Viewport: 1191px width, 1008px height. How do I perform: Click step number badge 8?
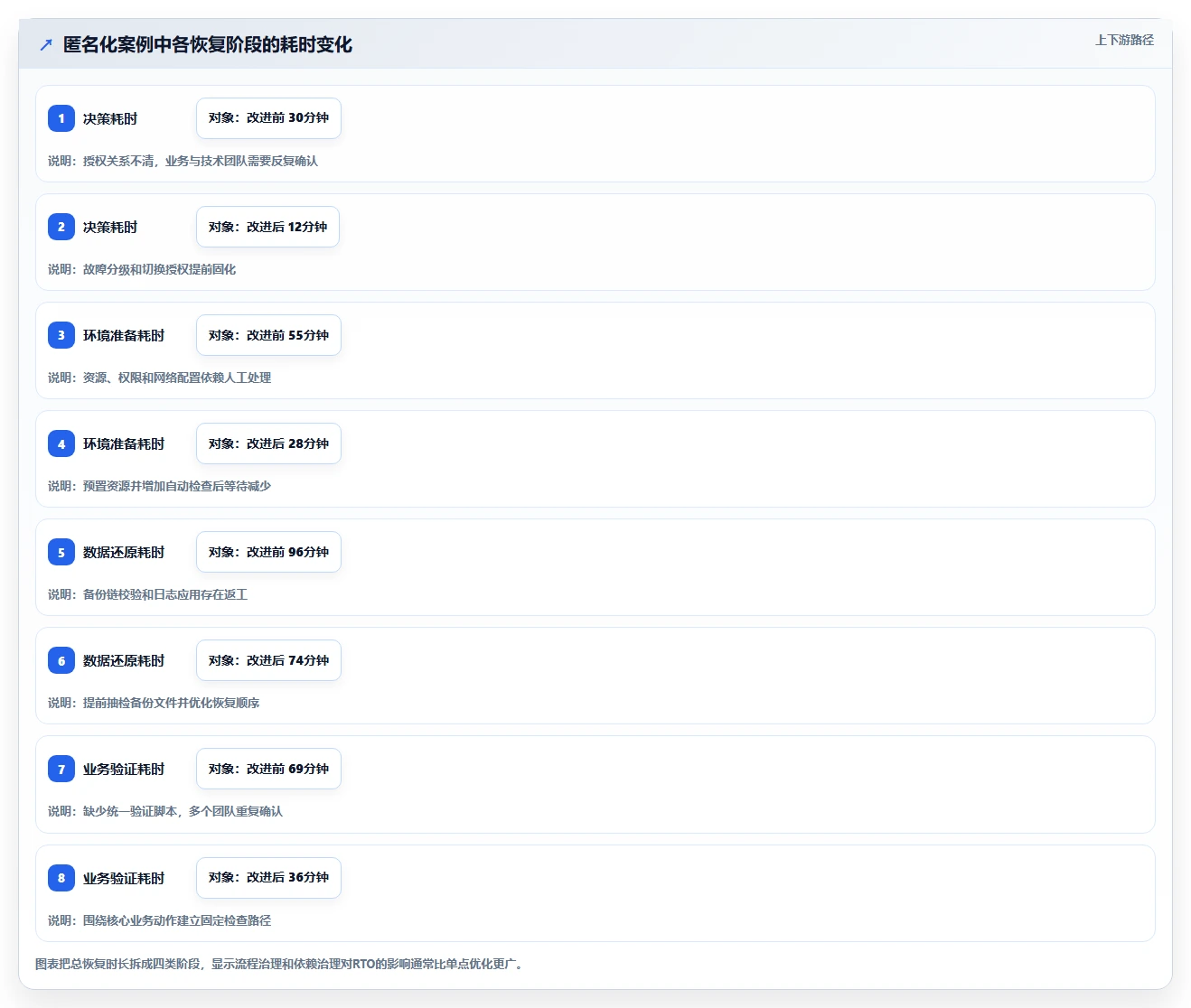[x=61, y=878]
